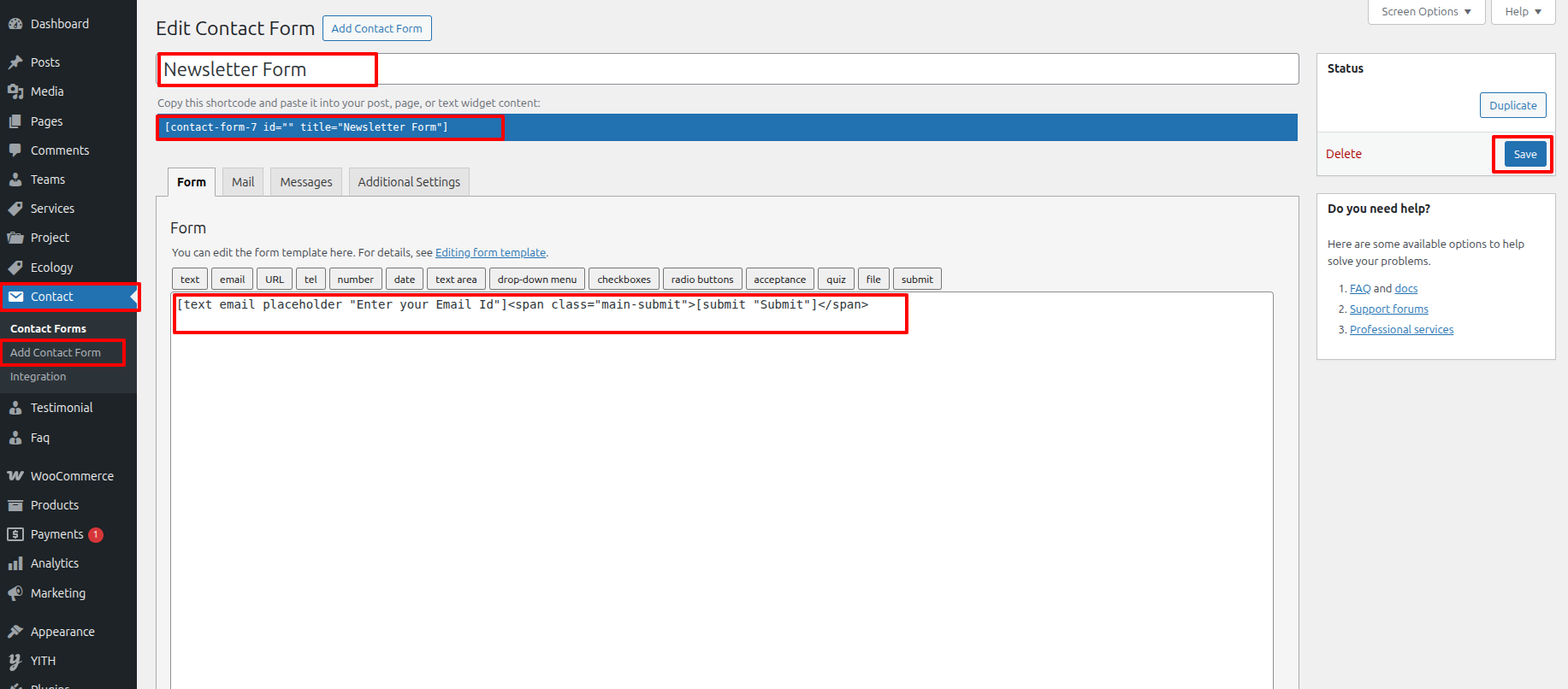Click the form title input field

(727, 69)
